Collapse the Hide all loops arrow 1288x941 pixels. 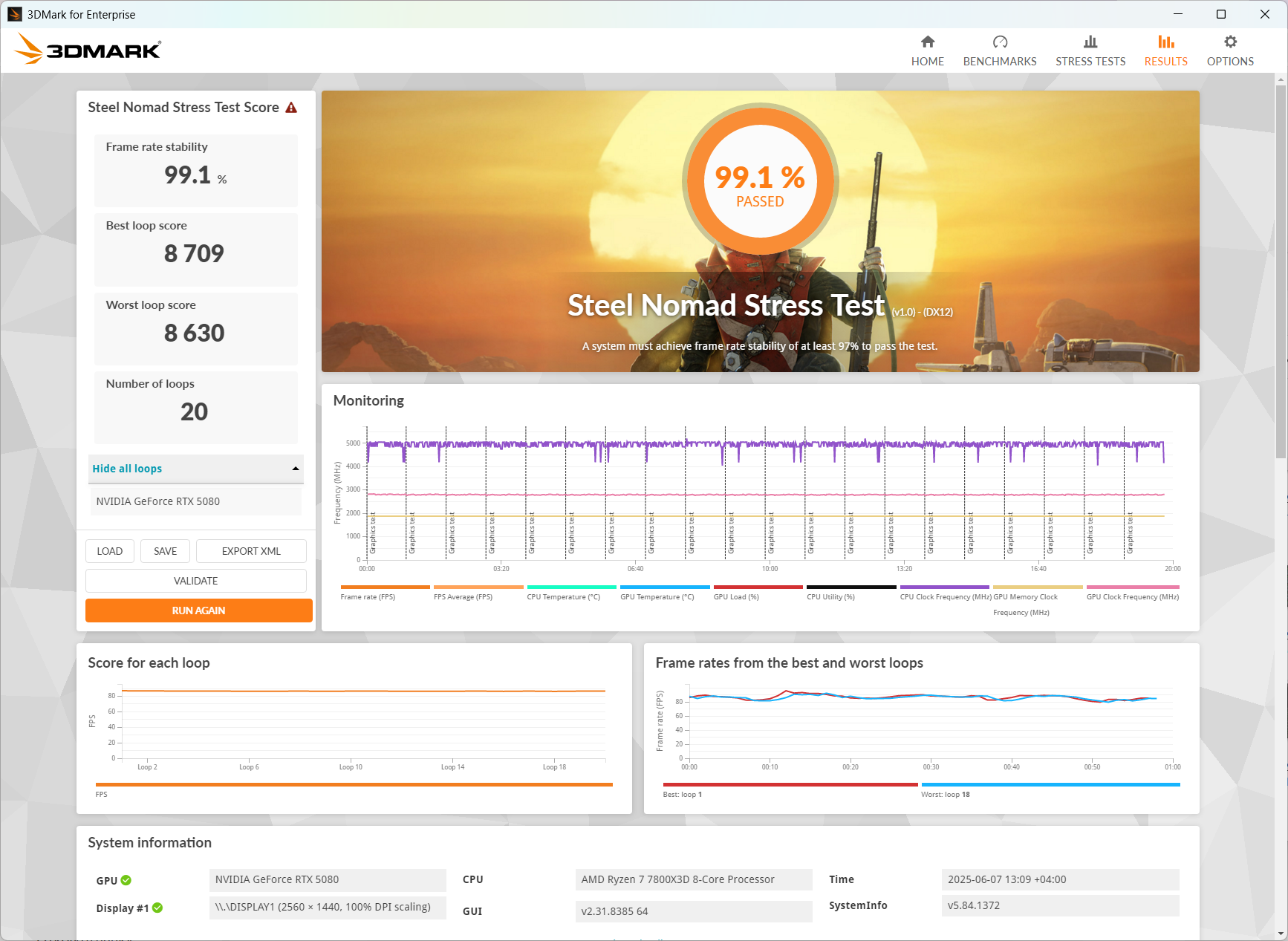coord(296,469)
